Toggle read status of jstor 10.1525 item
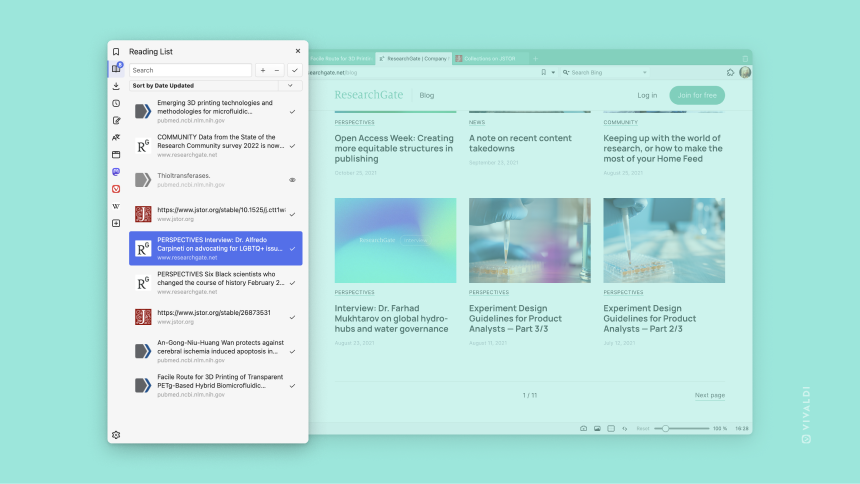This screenshot has height=484, width=860. pos(292,215)
